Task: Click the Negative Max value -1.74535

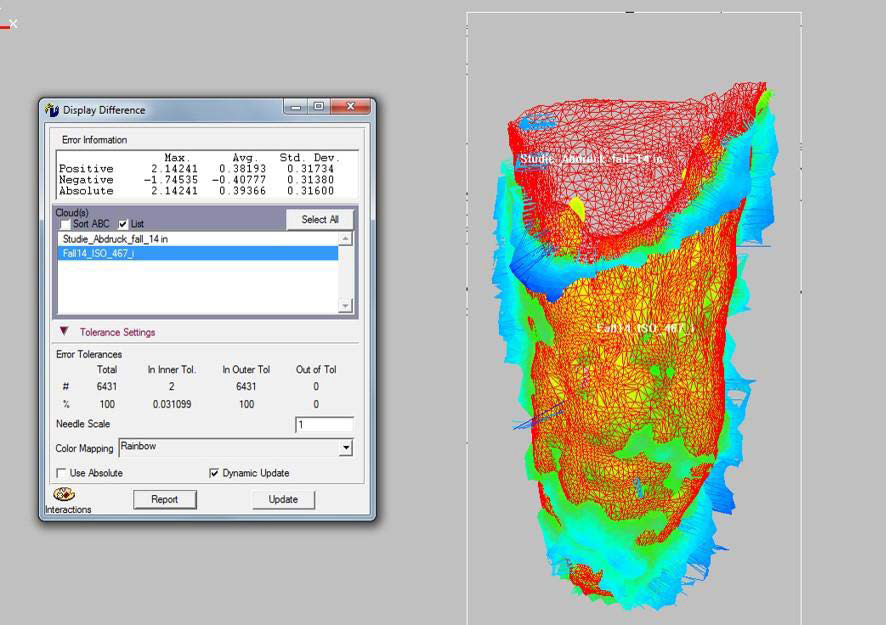Action: pos(171,180)
